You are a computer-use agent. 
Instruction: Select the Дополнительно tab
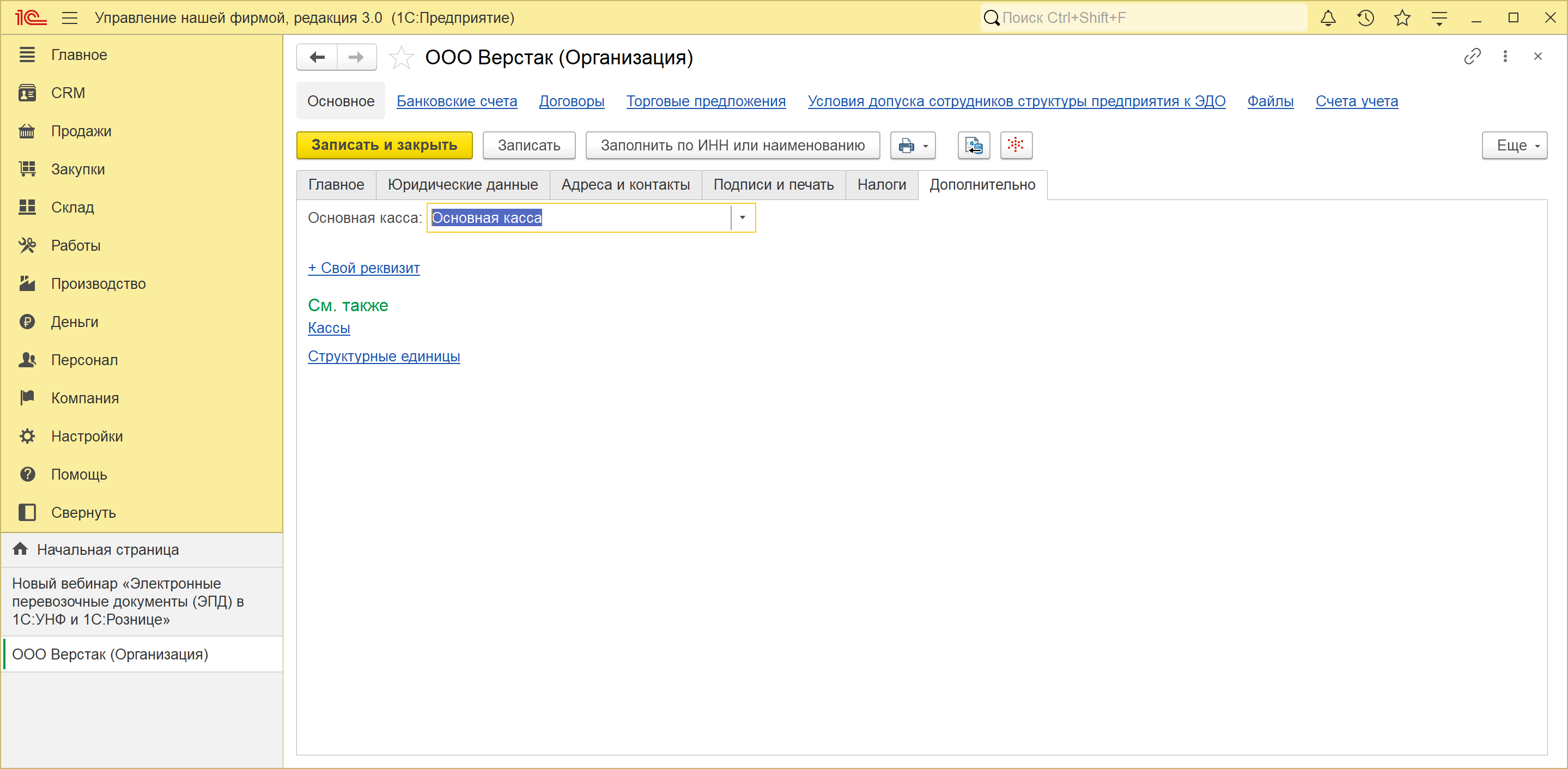982,185
